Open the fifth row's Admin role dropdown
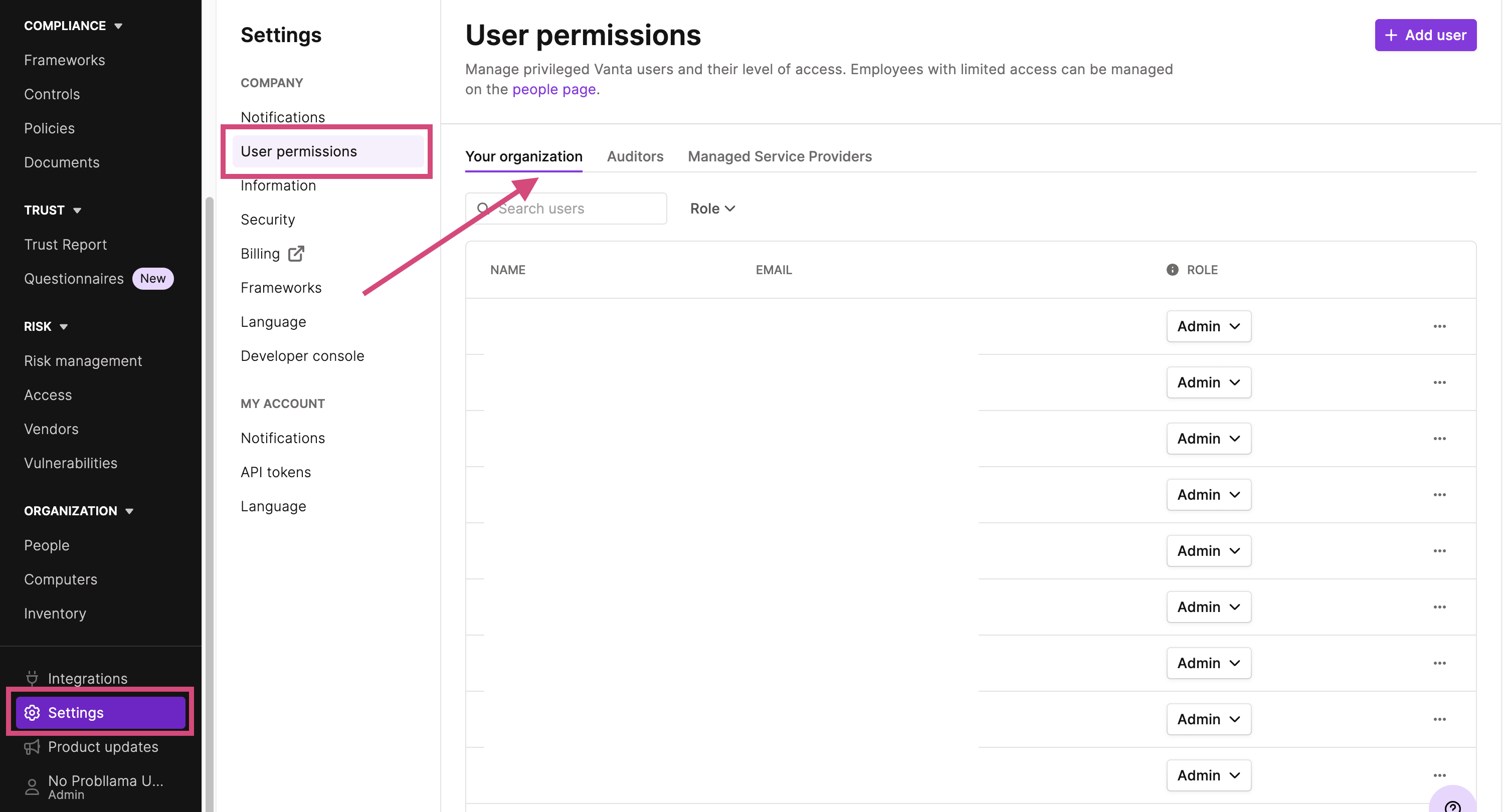This screenshot has width=1503, height=812. pyautogui.click(x=1208, y=551)
